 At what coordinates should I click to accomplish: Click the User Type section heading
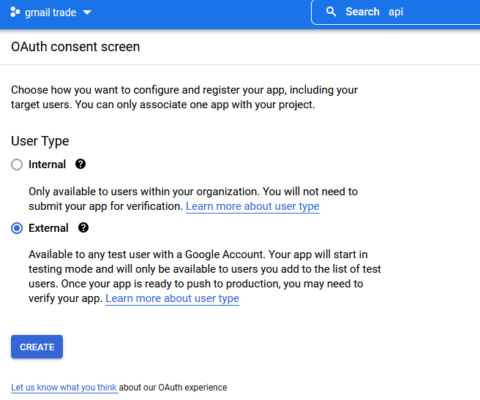coord(40,141)
